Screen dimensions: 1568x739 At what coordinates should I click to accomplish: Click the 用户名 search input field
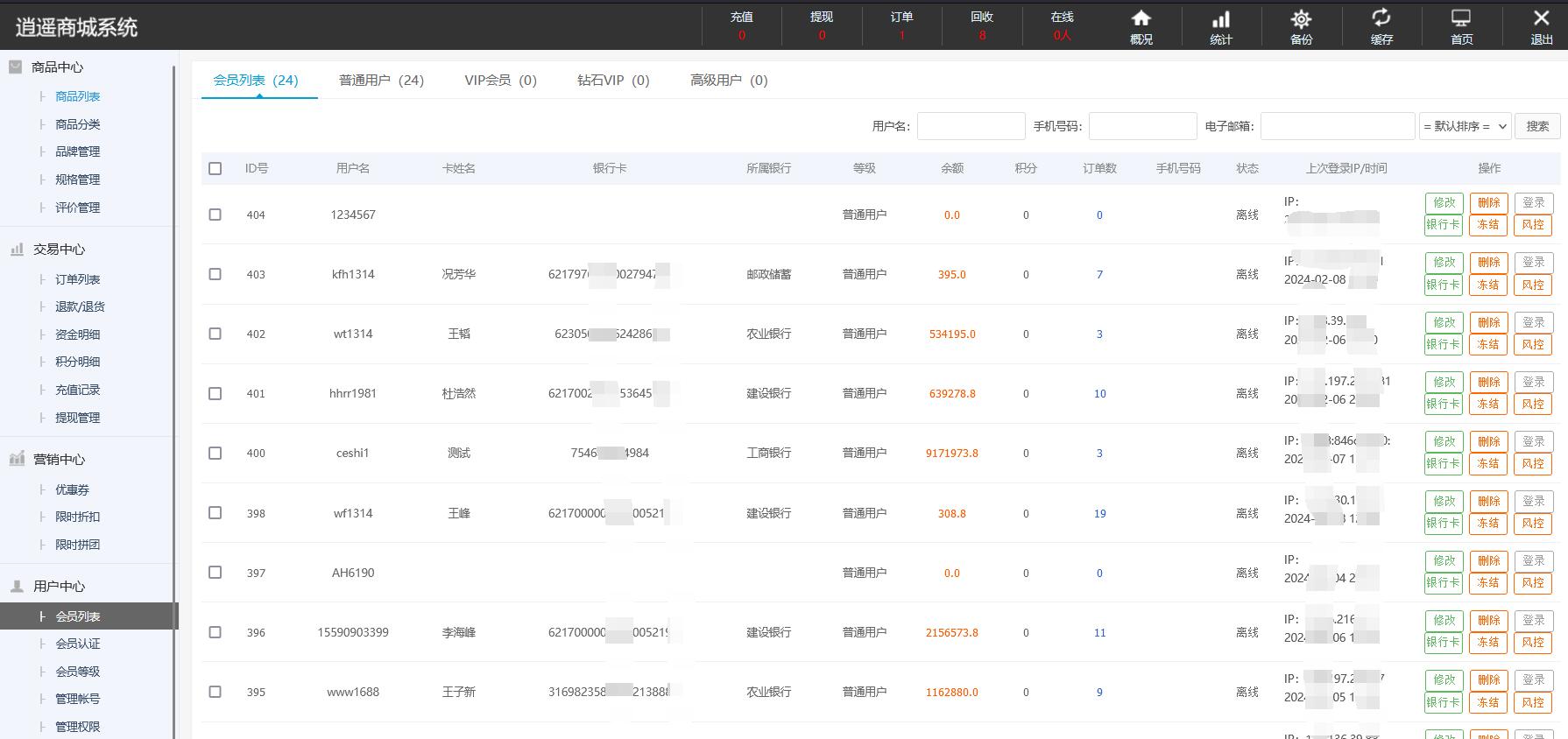point(971,126)
